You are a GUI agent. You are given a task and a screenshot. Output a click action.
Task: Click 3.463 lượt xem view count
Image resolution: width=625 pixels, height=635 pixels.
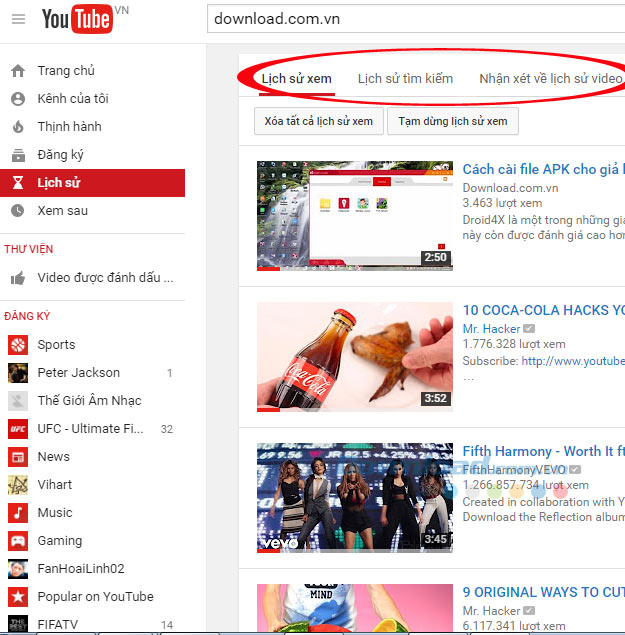pos(502,203)
